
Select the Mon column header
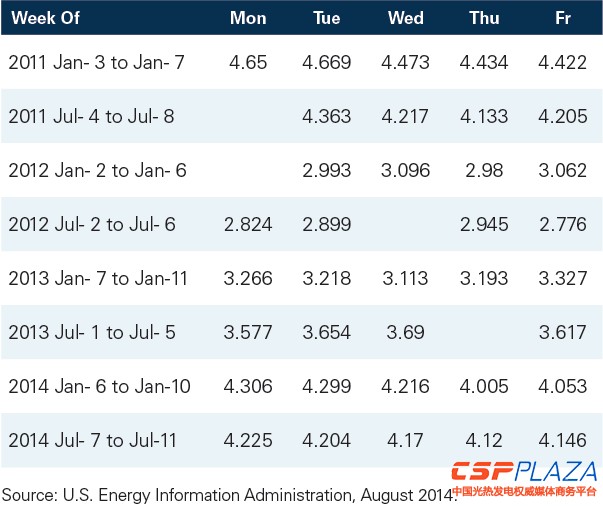(x=248, y=17)
